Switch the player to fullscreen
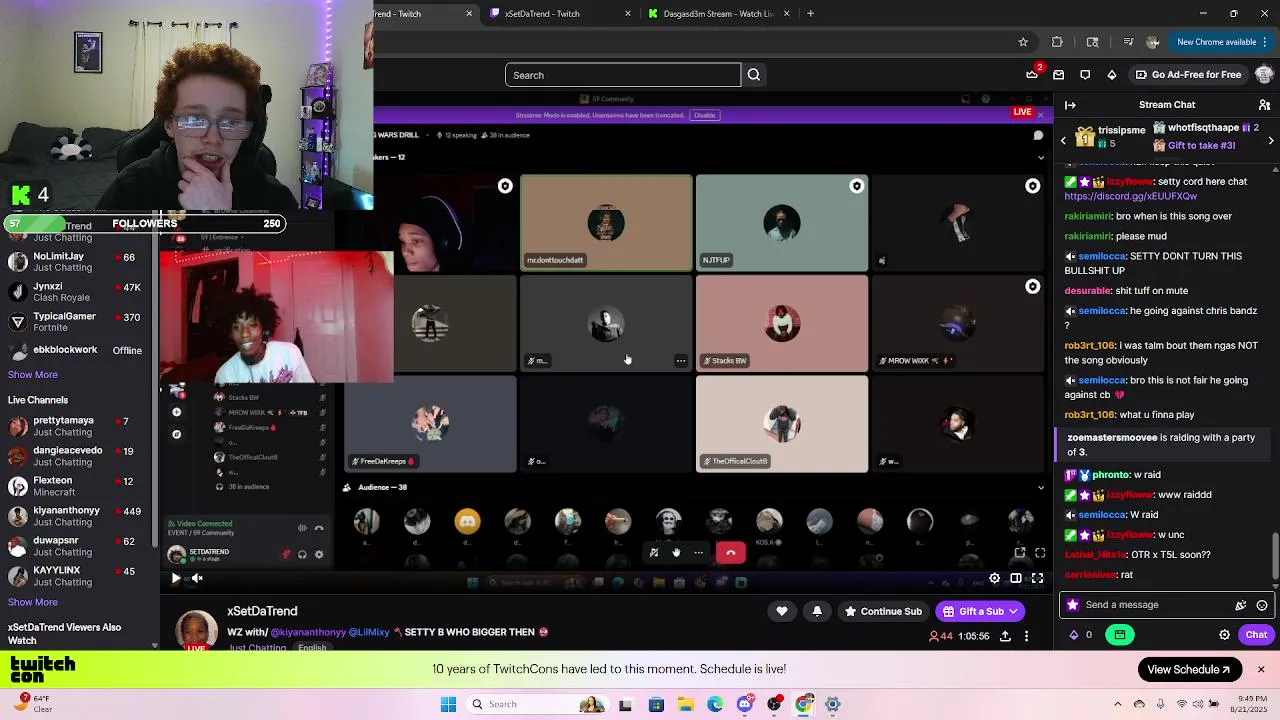This screenshot has width=1280, height=720. [x=1038, y=578]
